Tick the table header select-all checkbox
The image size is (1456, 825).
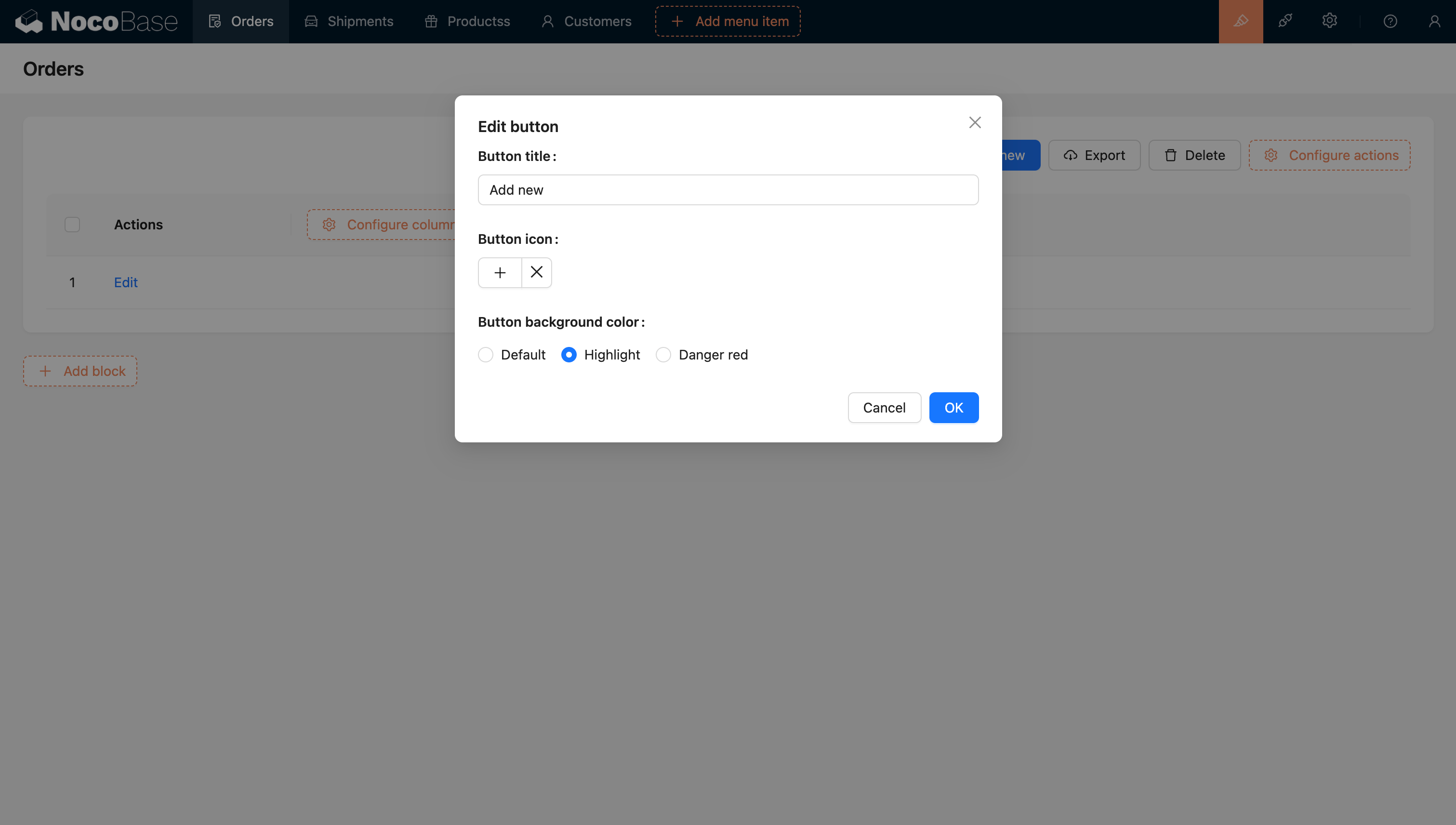[72, 225]
